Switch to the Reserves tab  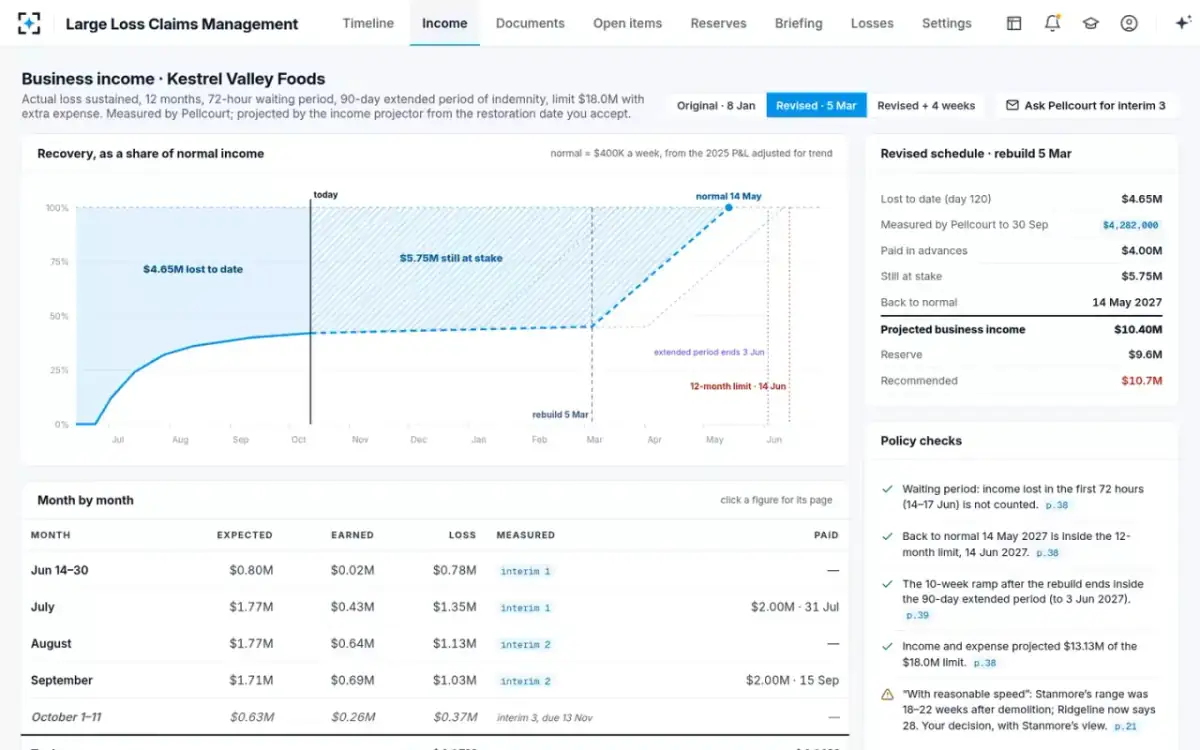click(x=718, y=23)
